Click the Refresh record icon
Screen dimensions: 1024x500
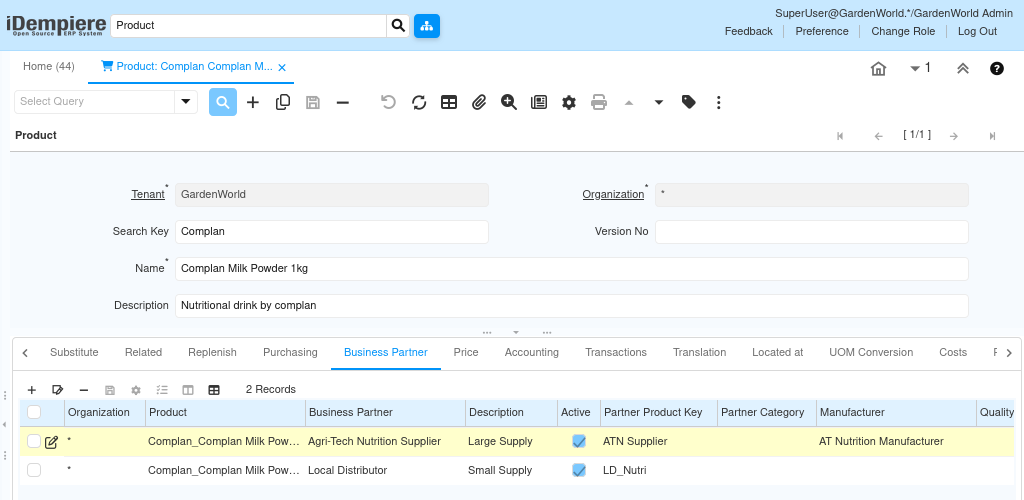419,102
